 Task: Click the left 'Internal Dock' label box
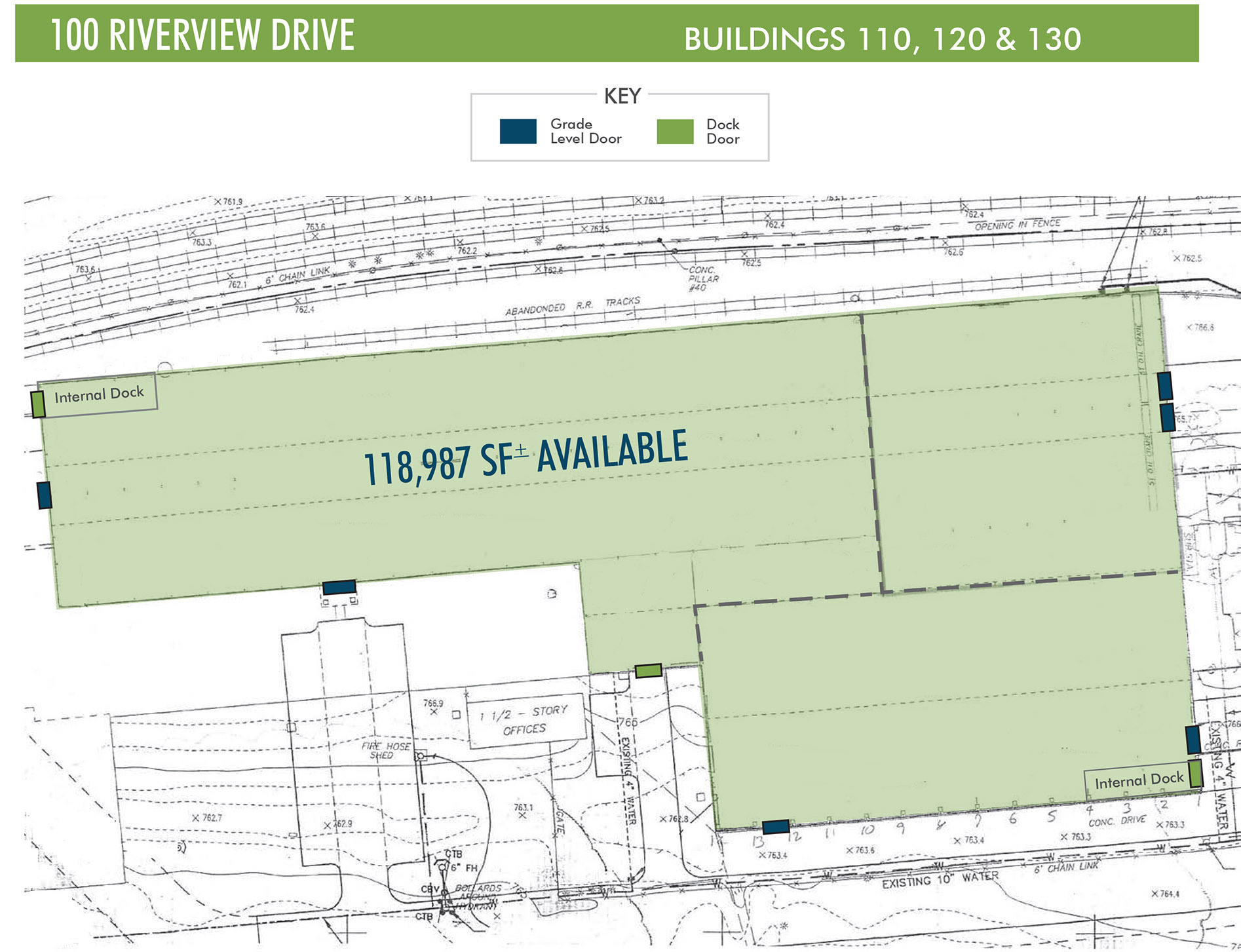[98, 394]
